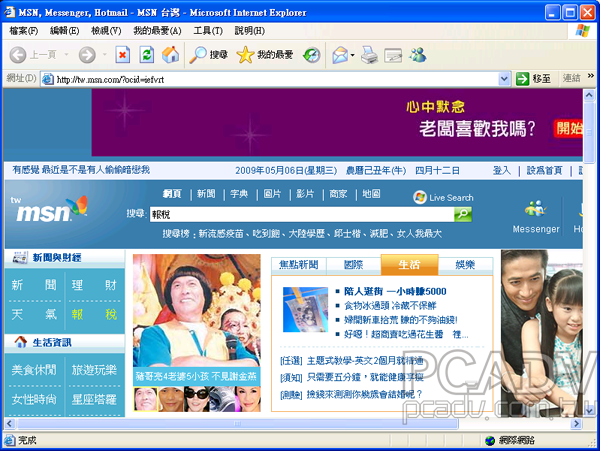Screen dimensions: 600x451
Task: Open the 檢視(V) menu
Action: click(106, 31)
